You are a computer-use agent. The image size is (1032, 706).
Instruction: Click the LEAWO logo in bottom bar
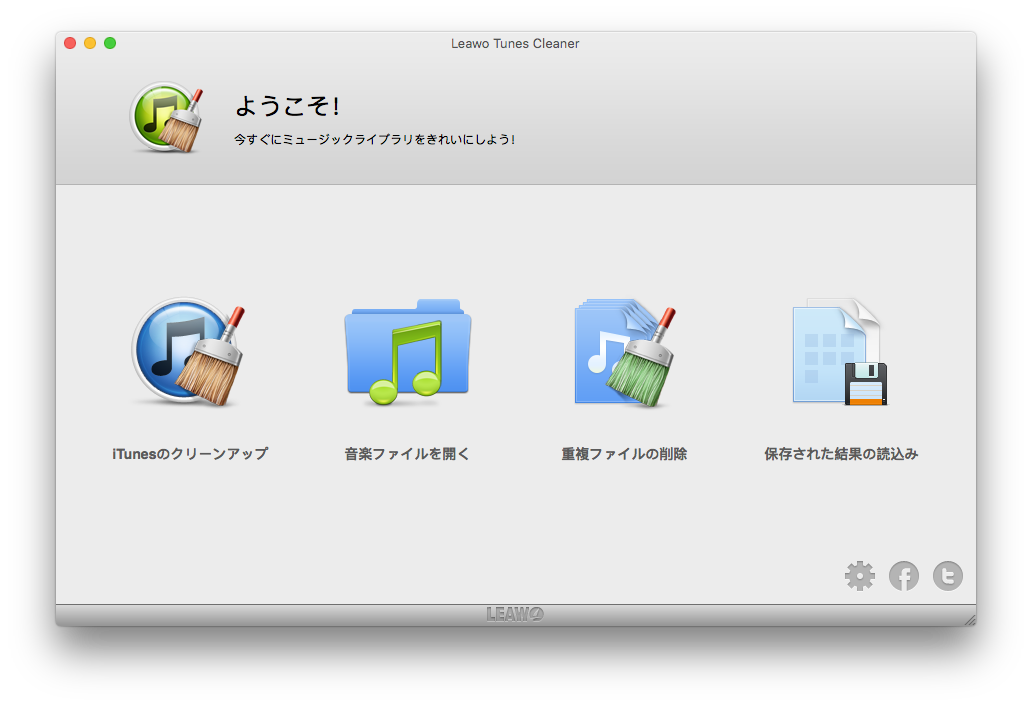515,614
